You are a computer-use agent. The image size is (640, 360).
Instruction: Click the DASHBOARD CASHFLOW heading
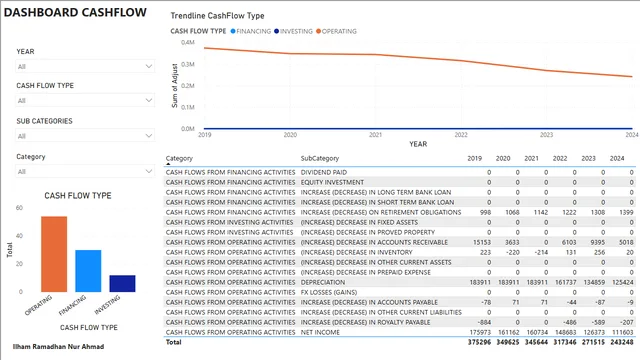[x=75, y=12]
